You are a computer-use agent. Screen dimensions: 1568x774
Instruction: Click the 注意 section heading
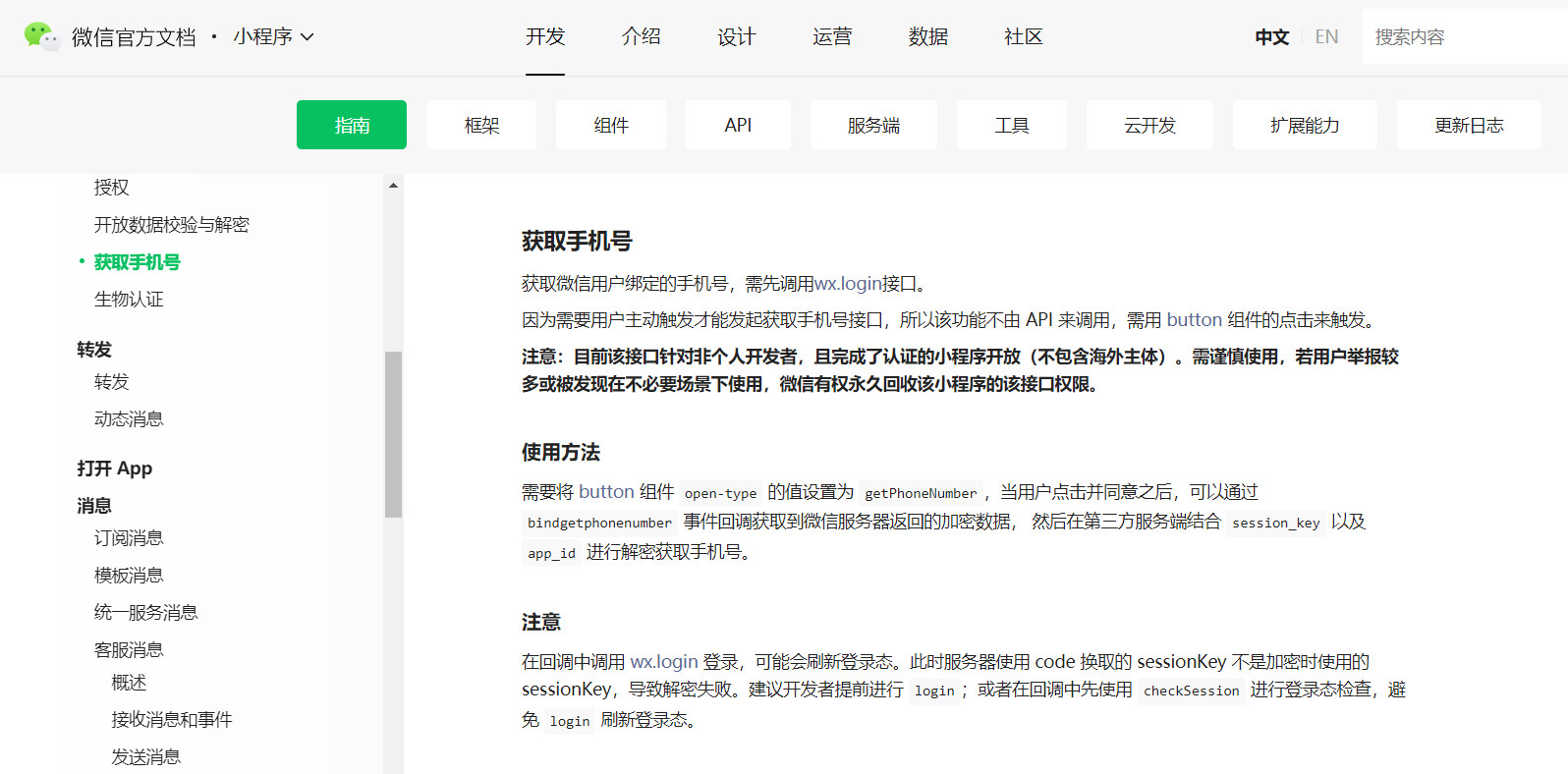(x=541, y=623)
